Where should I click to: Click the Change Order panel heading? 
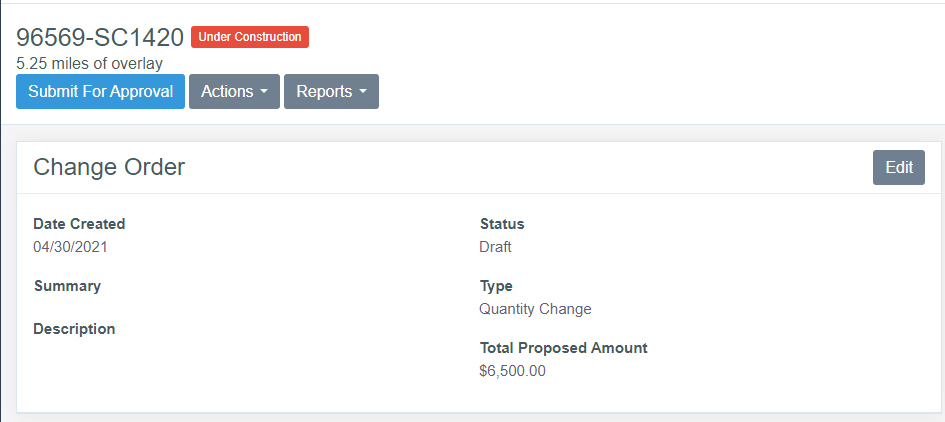point(109,167)
